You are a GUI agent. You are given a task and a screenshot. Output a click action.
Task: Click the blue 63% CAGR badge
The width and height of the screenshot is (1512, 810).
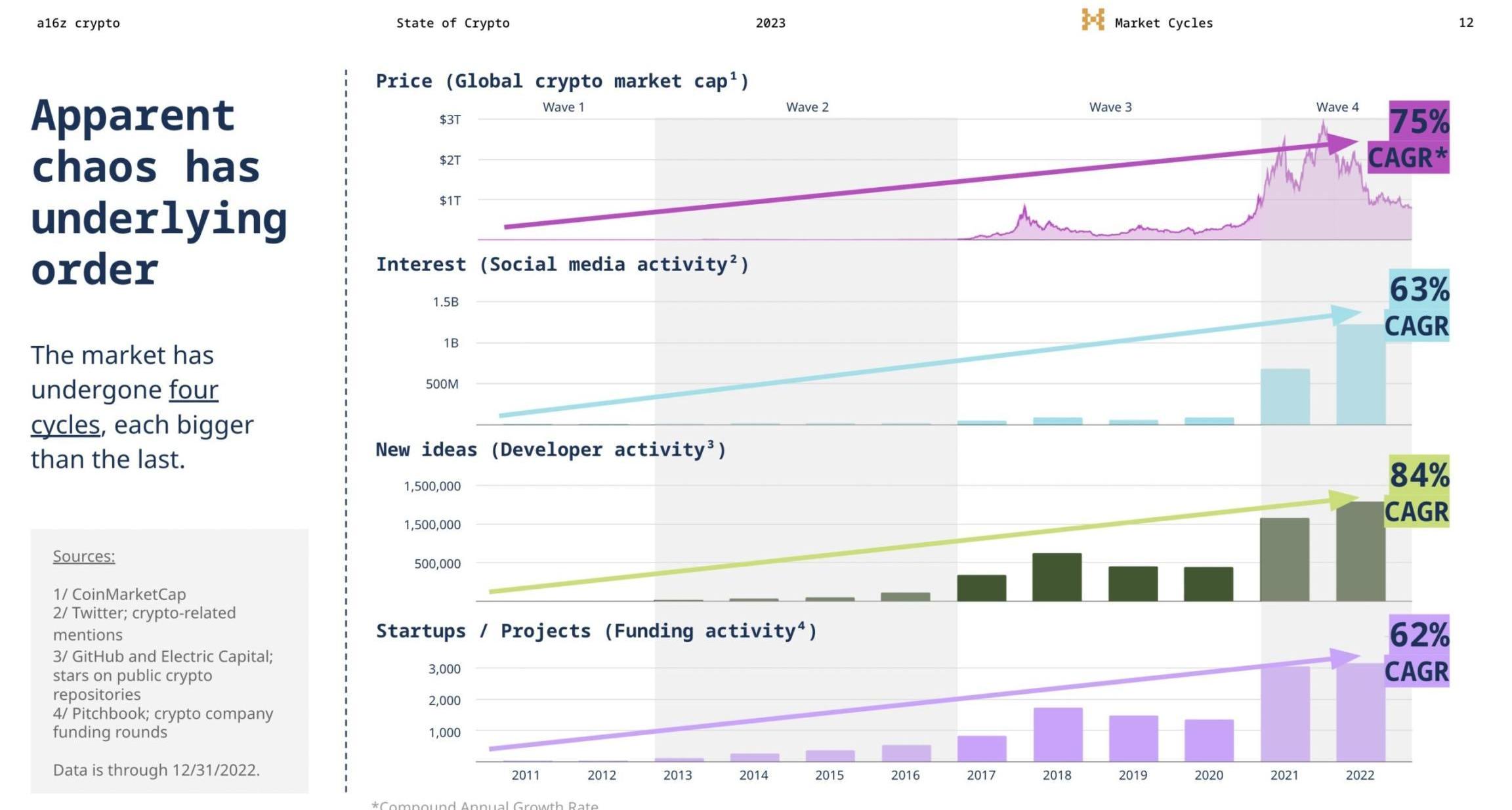(x=1417, y=306)
